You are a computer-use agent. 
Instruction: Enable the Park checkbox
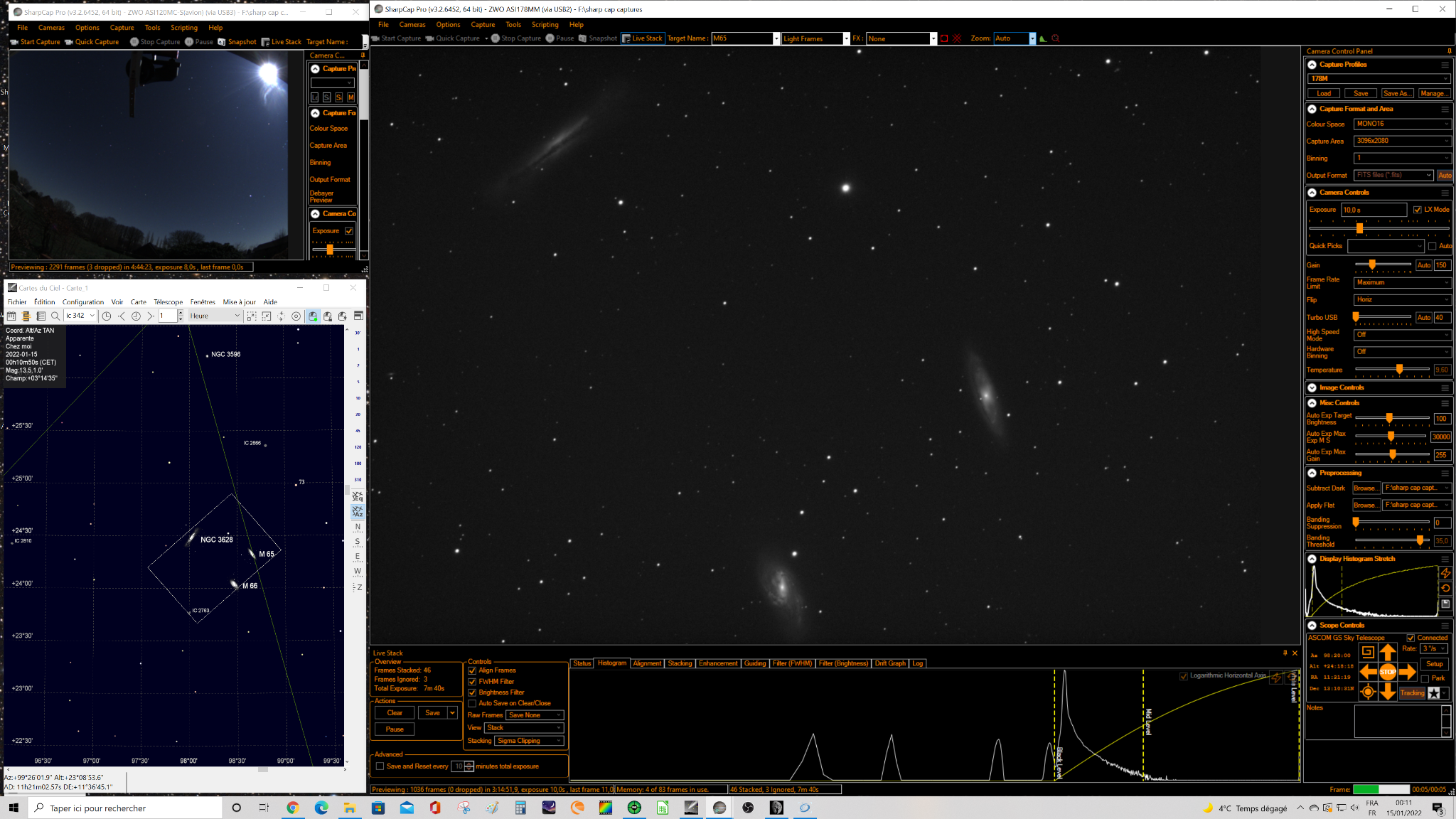1425,678
